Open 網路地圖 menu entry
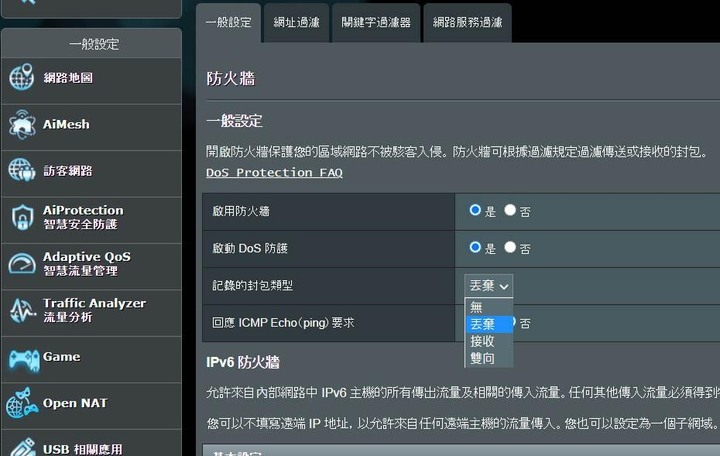The image size is (720, 456). click(91, 80)
